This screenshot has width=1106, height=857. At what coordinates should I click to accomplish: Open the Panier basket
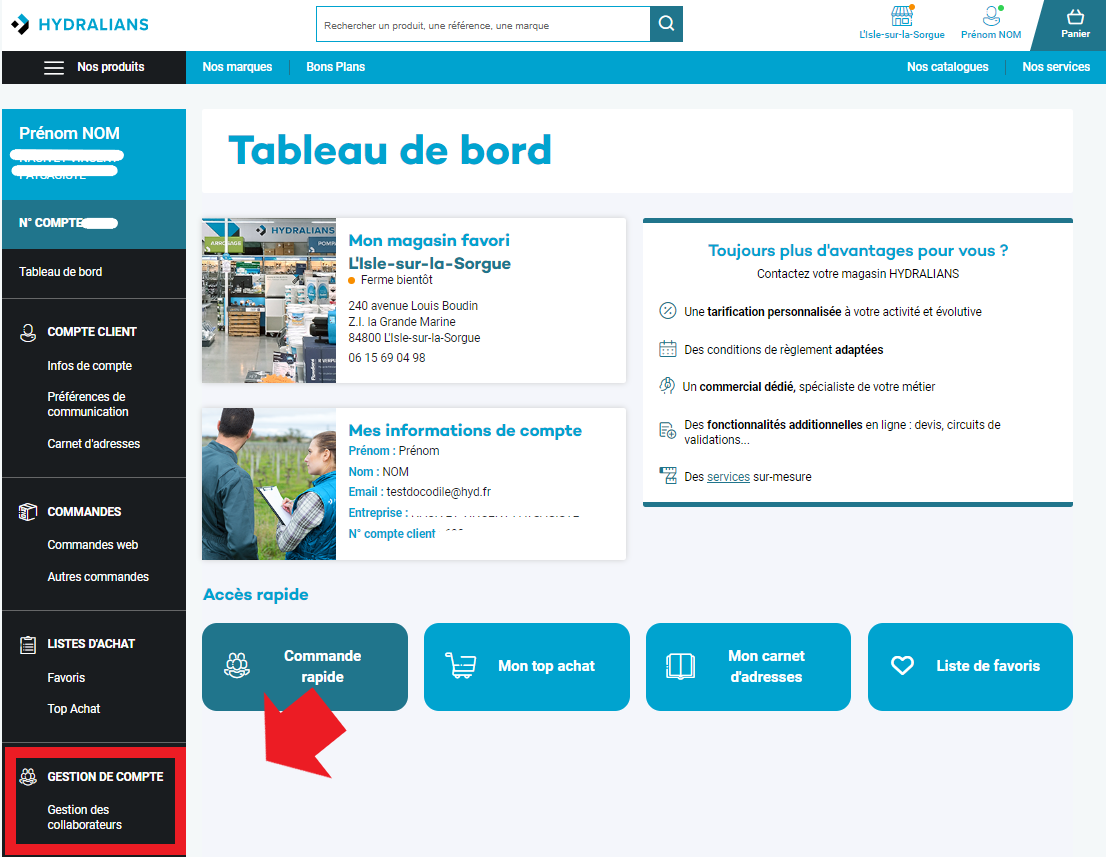[1075, 24]
